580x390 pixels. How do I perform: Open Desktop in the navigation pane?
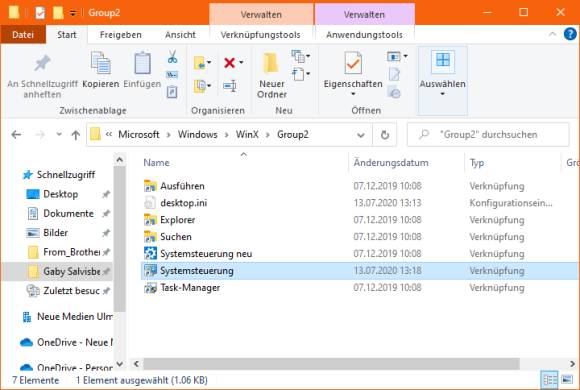click(61, 194)
